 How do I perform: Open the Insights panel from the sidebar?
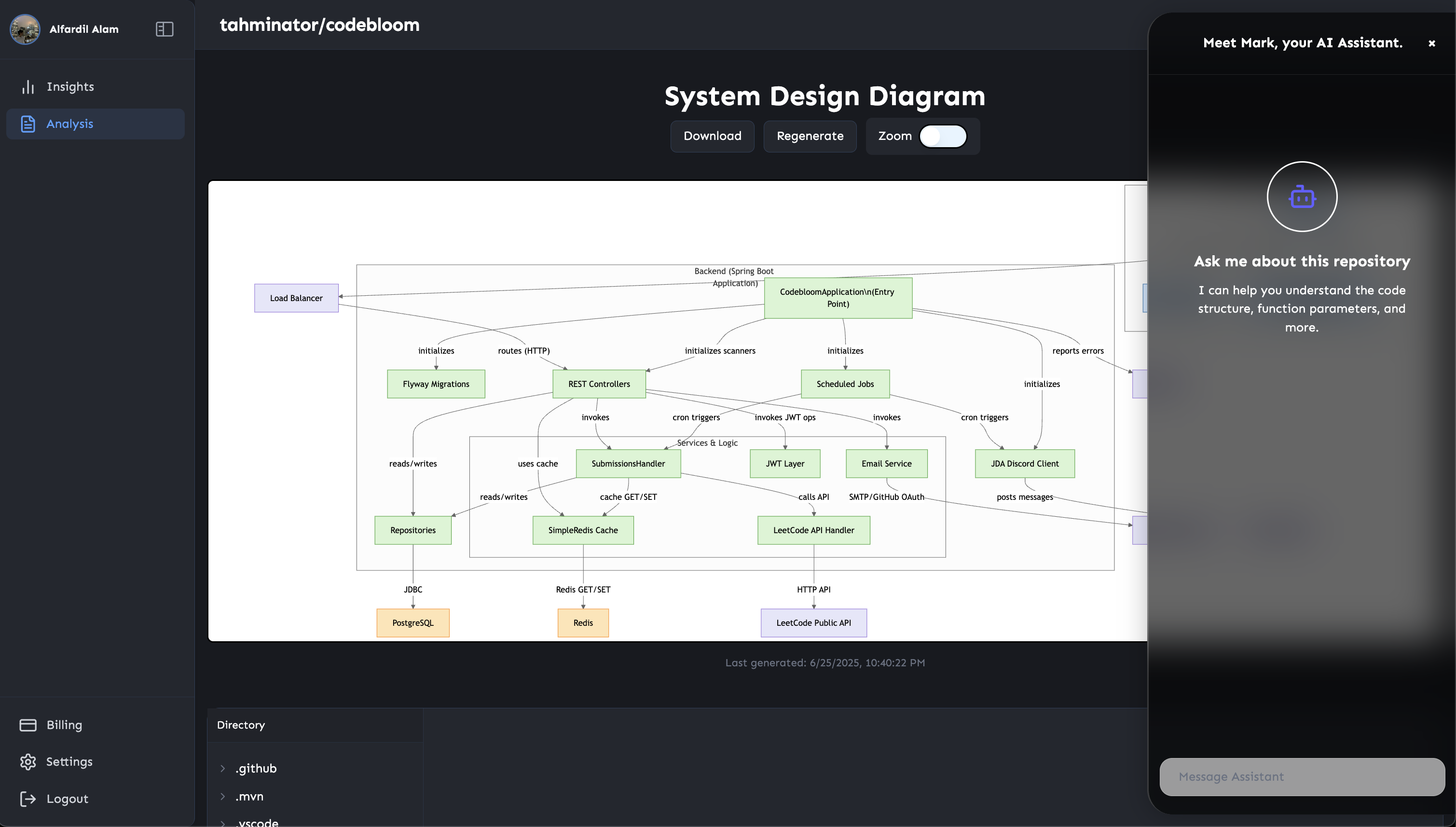[70, 86]
